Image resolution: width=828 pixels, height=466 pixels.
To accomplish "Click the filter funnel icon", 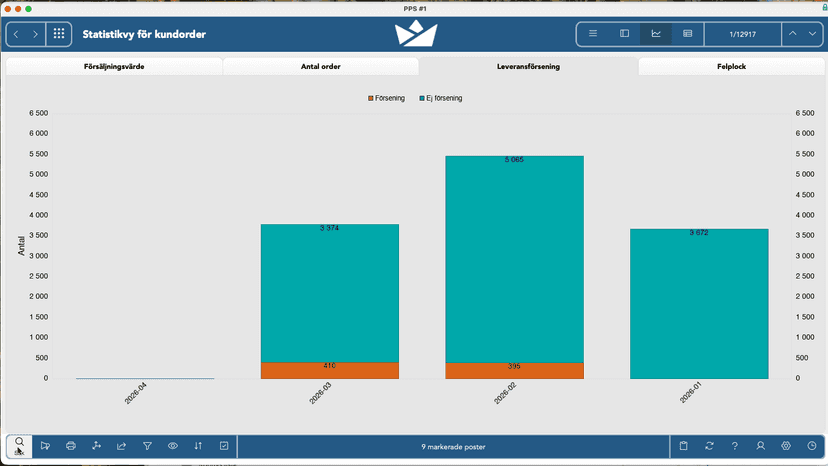I will (x=147, y=446).
